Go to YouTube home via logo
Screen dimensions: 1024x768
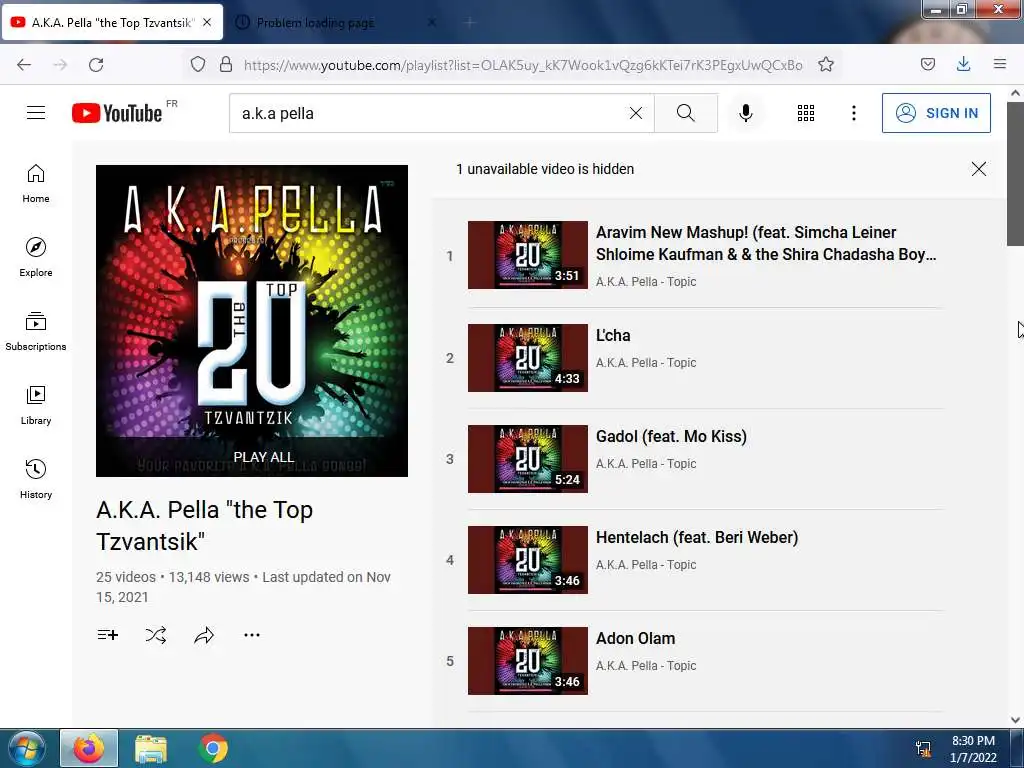tap(117, 113)
